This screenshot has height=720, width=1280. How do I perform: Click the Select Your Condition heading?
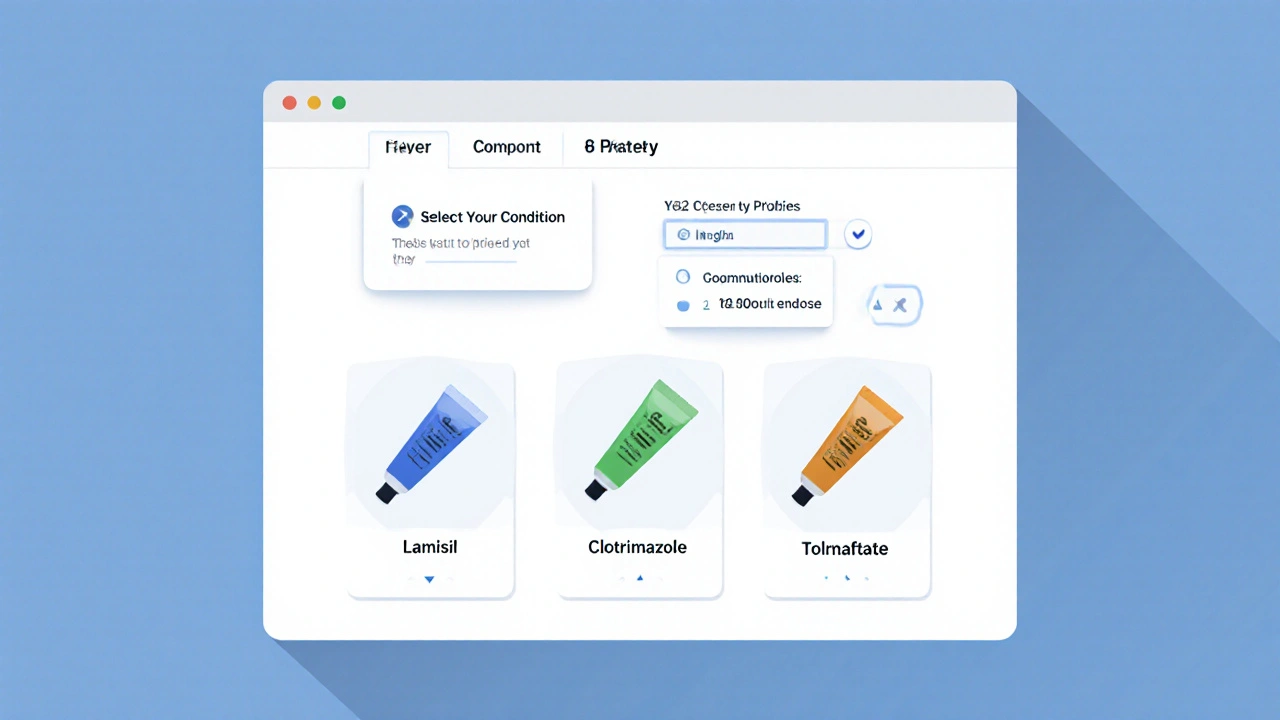coord(492,217)
